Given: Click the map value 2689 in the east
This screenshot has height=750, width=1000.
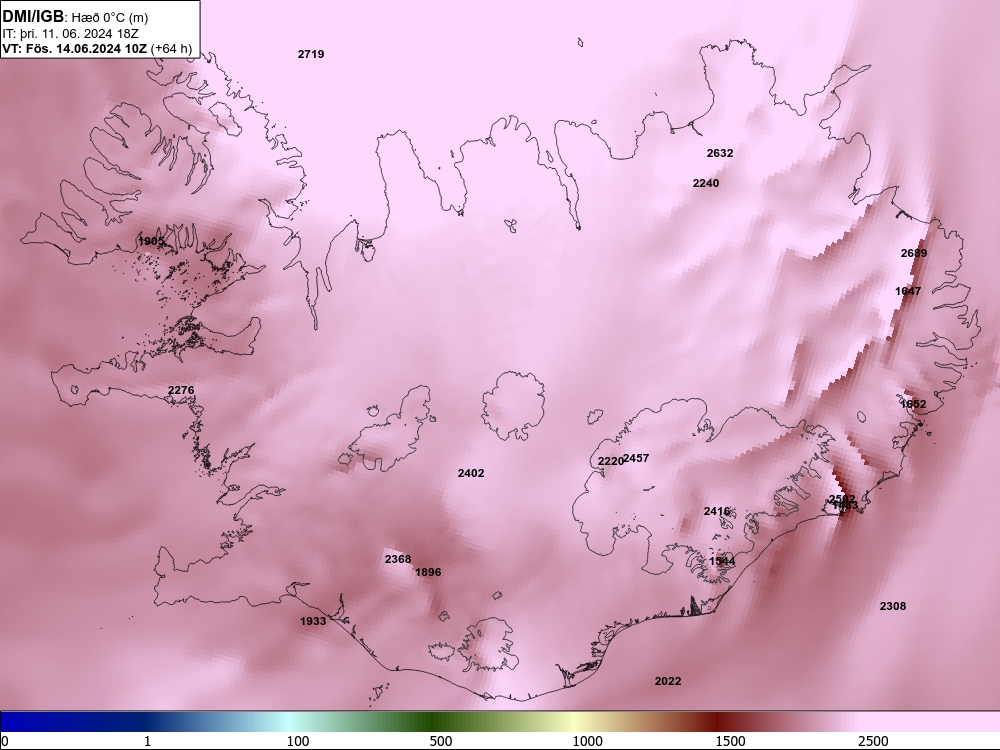Looking at the screenshot, I should click(913, 253).
